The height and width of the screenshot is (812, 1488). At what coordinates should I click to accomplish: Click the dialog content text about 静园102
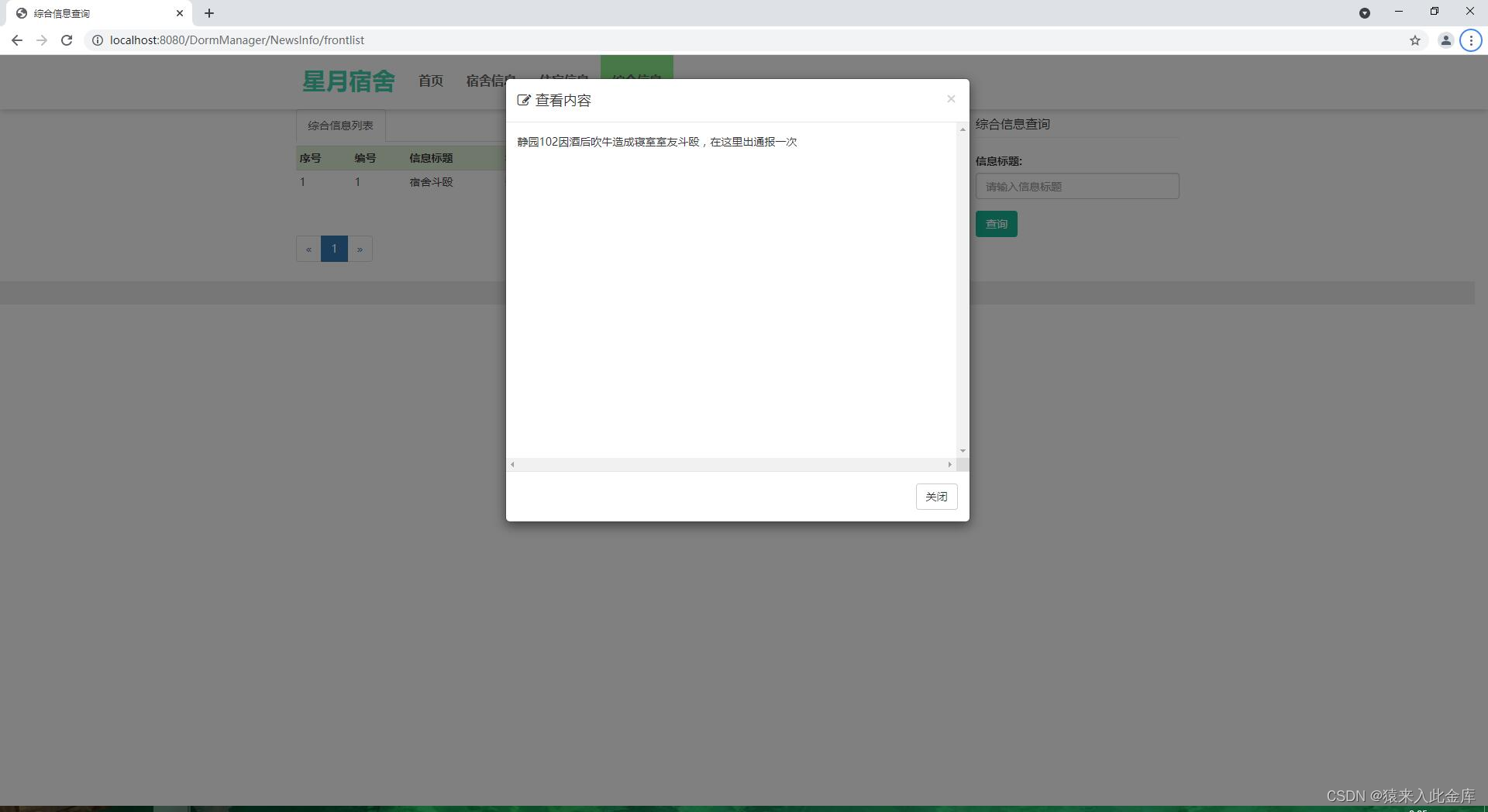coord(657,142)
